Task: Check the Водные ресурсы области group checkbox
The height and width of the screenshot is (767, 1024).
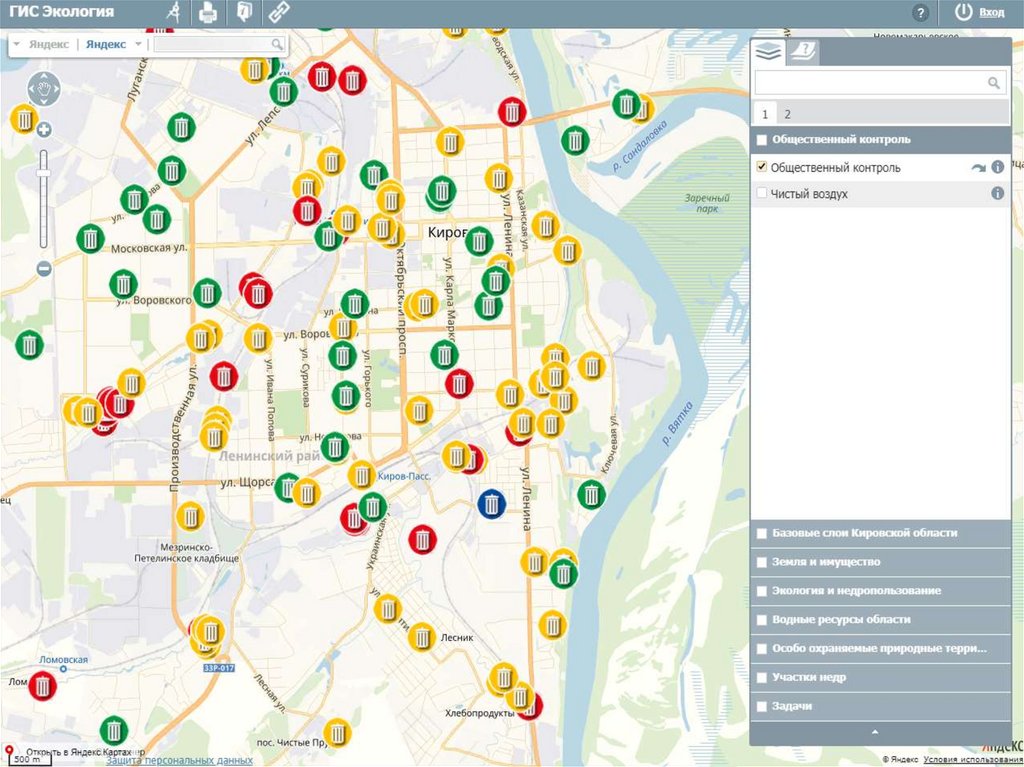Action: 762,620
